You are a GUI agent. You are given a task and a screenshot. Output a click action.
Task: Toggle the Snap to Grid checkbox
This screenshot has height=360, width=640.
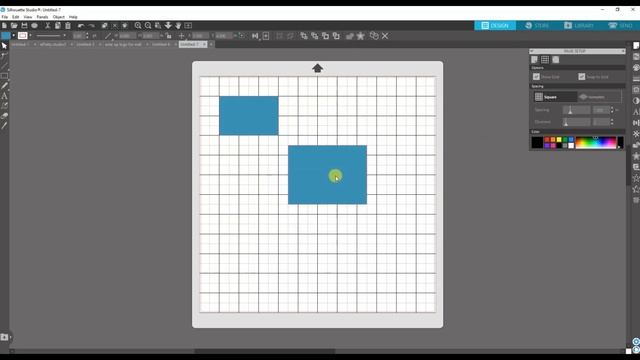click(582, 77)
